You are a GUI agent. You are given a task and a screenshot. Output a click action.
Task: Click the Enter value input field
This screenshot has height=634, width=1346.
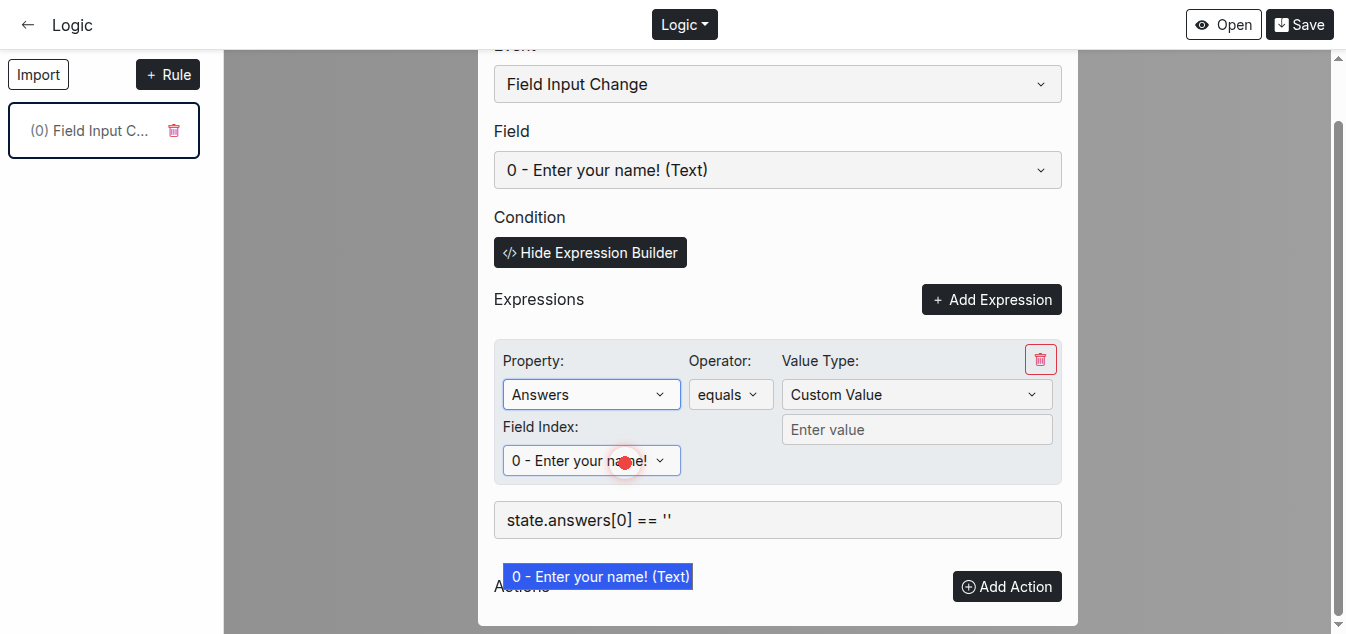916,430
